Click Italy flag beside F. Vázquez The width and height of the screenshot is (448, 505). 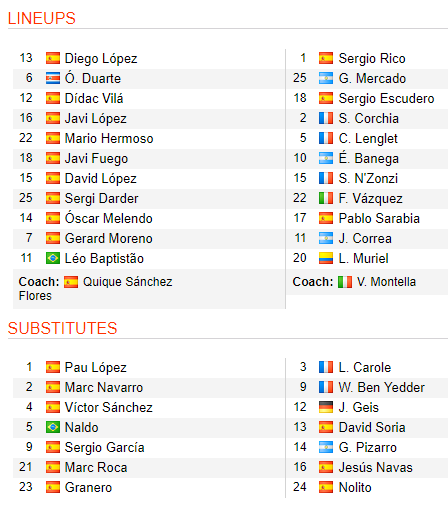326,198
